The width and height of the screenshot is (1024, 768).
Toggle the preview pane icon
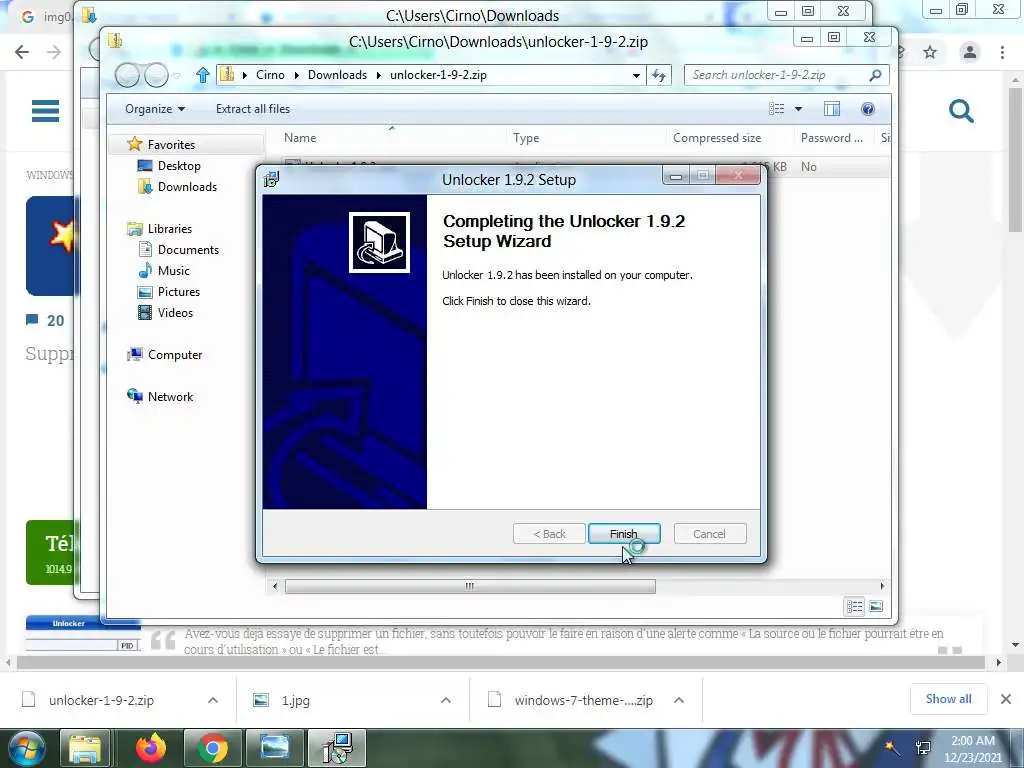coord(832,109)
